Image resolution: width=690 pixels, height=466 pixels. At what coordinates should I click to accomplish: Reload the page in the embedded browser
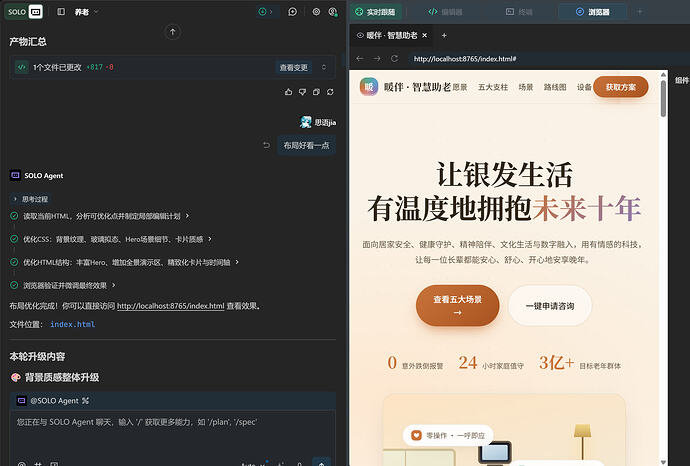[x=394, y=58]
